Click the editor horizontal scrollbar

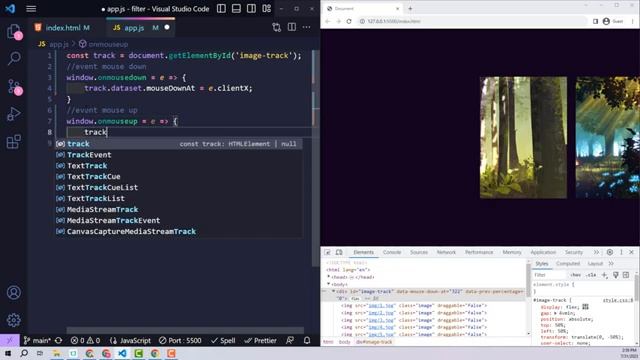185,330
